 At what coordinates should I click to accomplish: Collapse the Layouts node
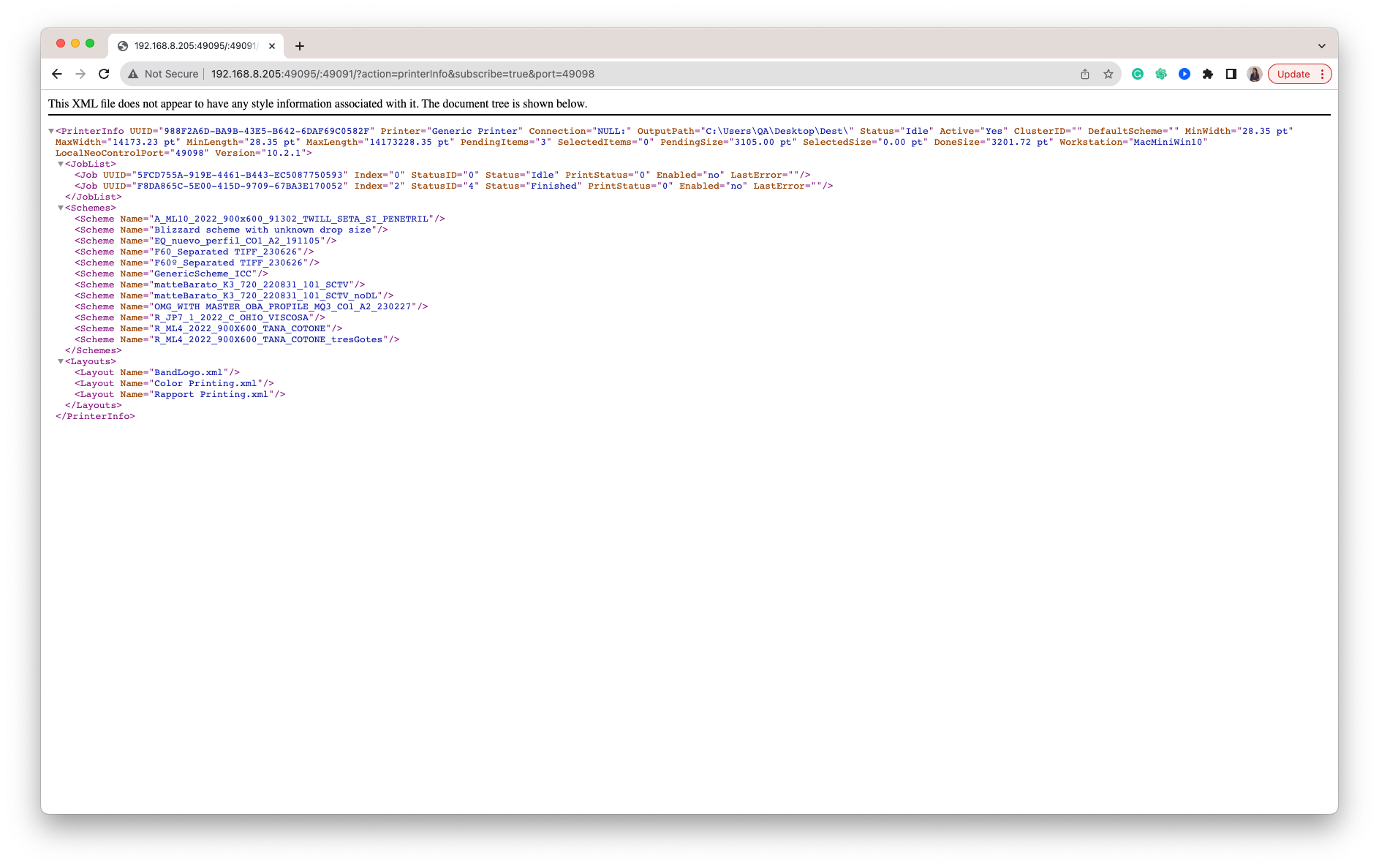click(61, 361)
